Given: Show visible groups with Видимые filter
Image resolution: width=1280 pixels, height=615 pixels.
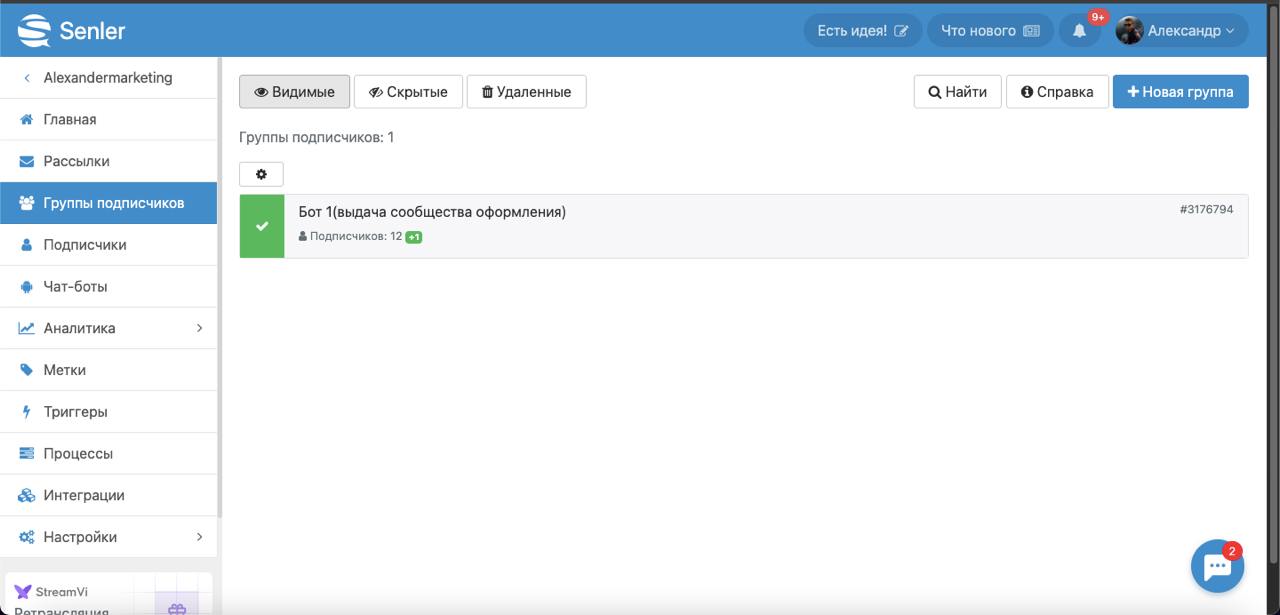Looking at the screenshot, I should click(x=294, y=92).
